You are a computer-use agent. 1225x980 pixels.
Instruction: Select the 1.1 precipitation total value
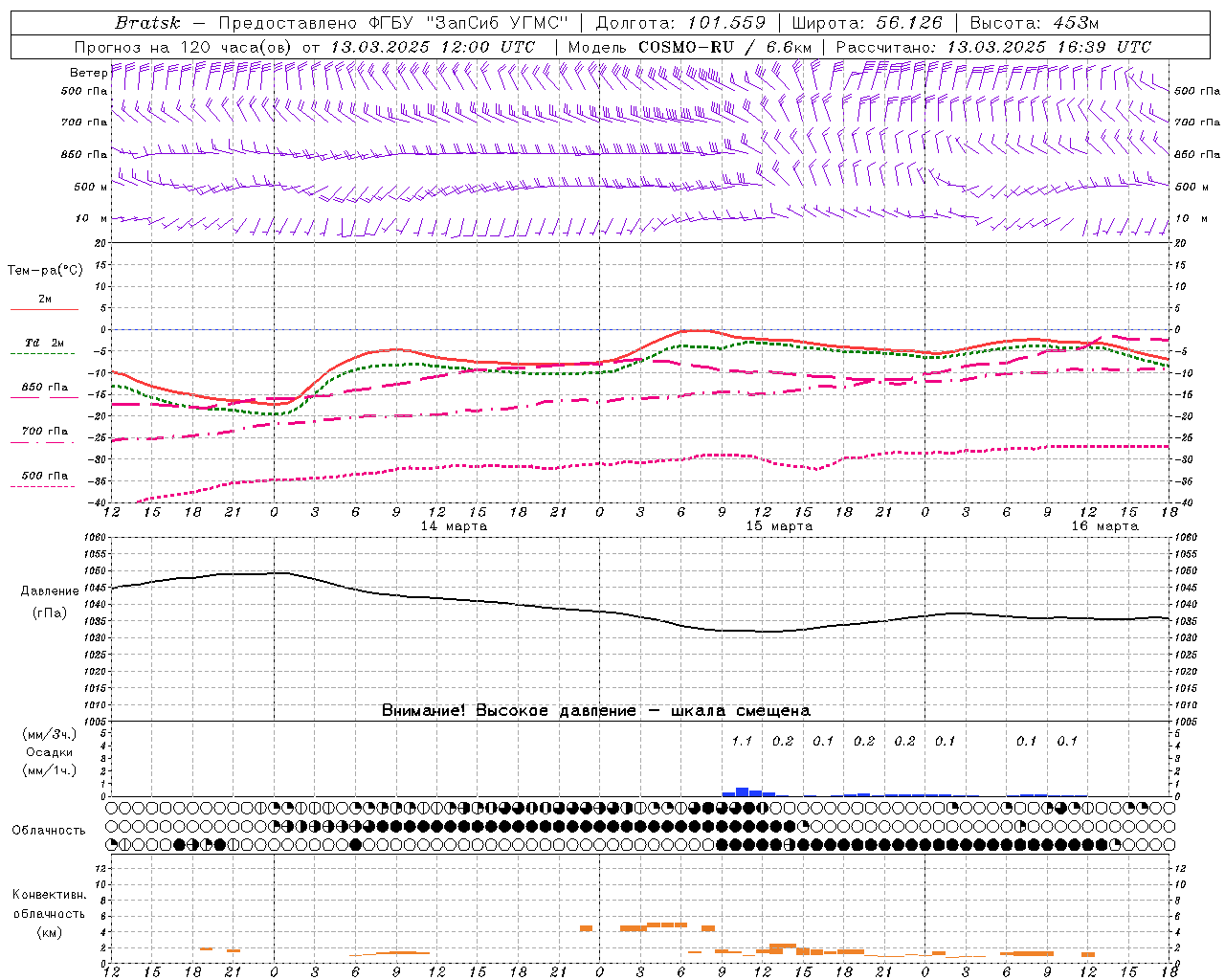pos(742,741)
